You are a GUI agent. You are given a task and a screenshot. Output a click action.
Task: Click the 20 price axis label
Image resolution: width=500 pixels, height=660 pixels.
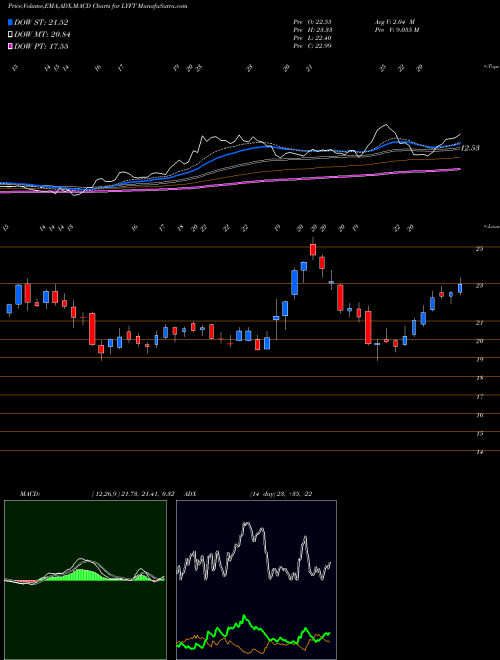479,341
